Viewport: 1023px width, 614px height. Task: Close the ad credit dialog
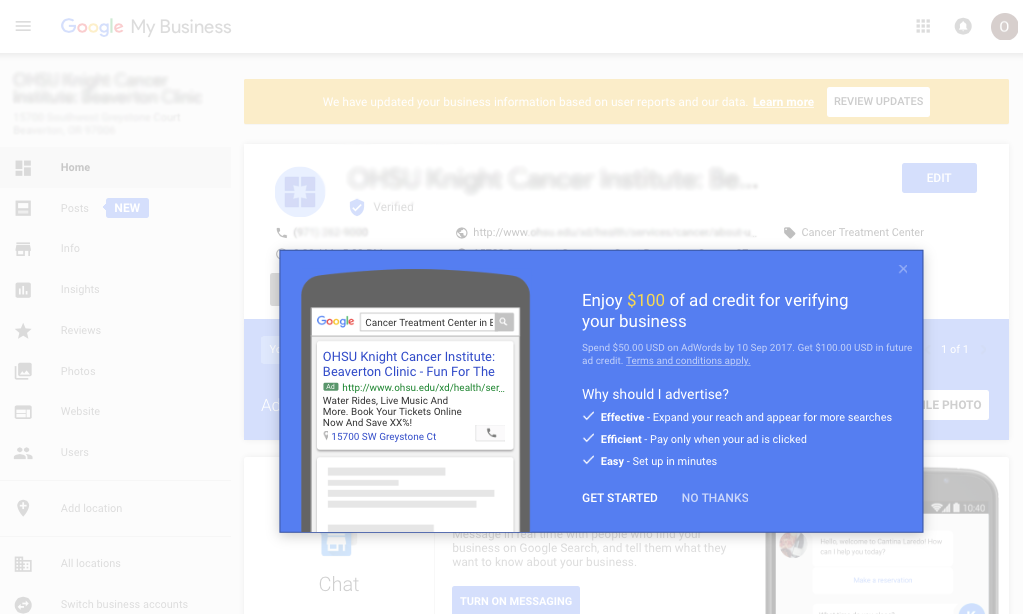[x=903, y=269]
